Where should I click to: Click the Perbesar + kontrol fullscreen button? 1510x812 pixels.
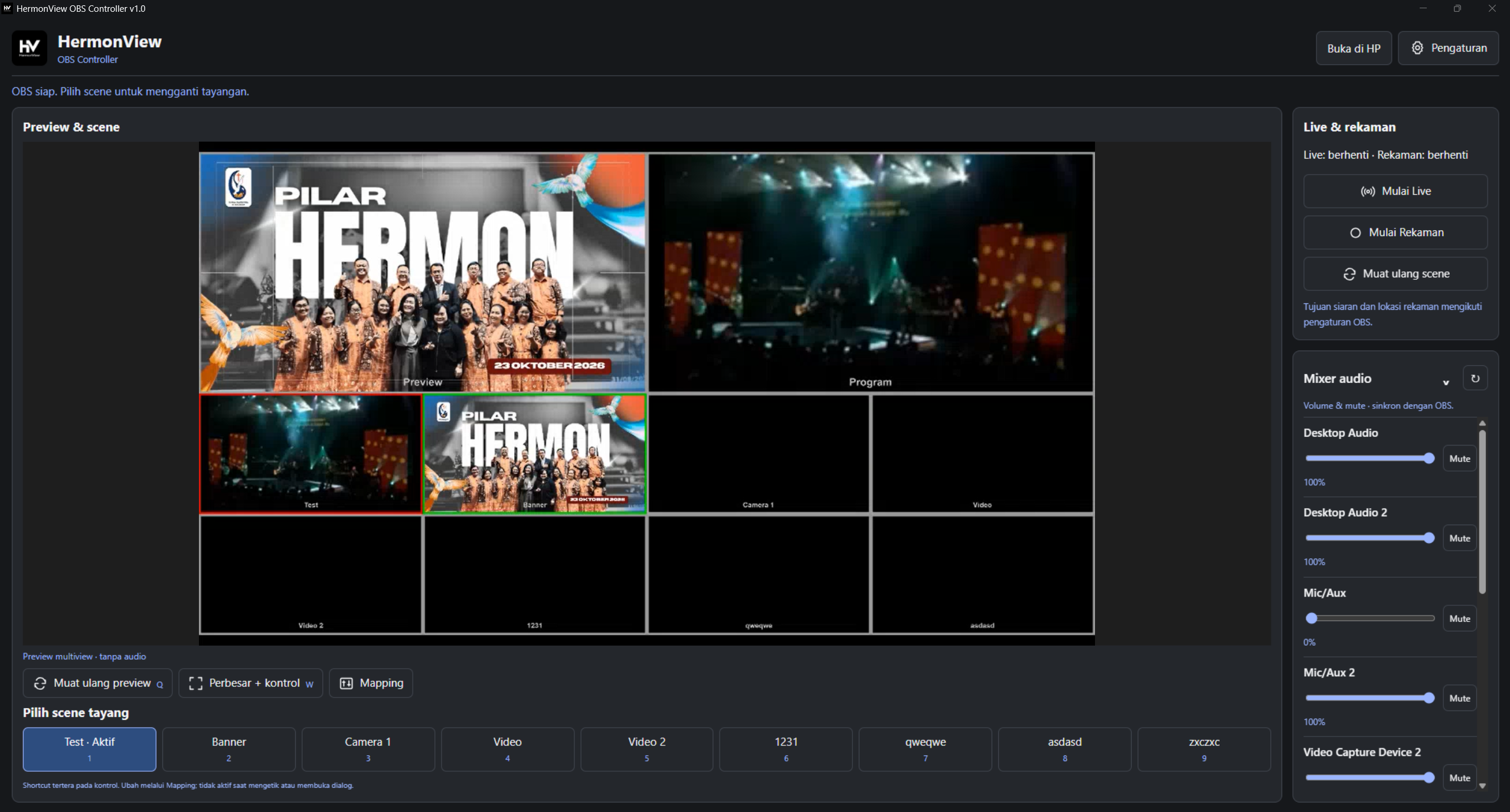tap(250, 683)
